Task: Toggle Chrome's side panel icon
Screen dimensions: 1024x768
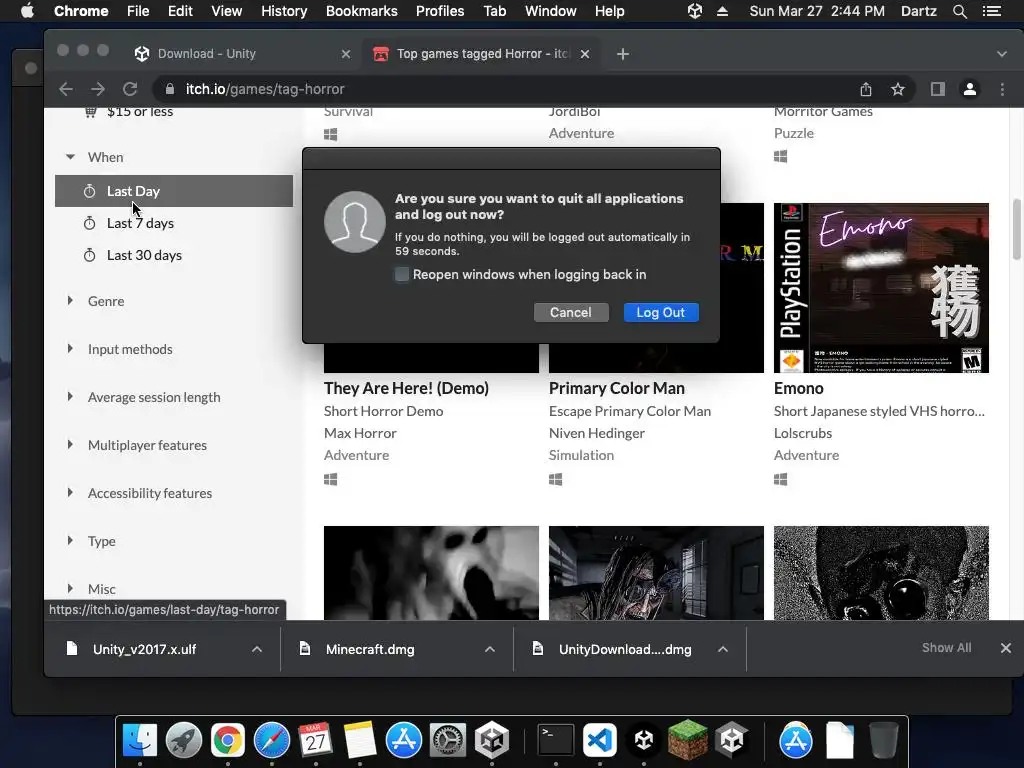Action: (x=938, y=89)
